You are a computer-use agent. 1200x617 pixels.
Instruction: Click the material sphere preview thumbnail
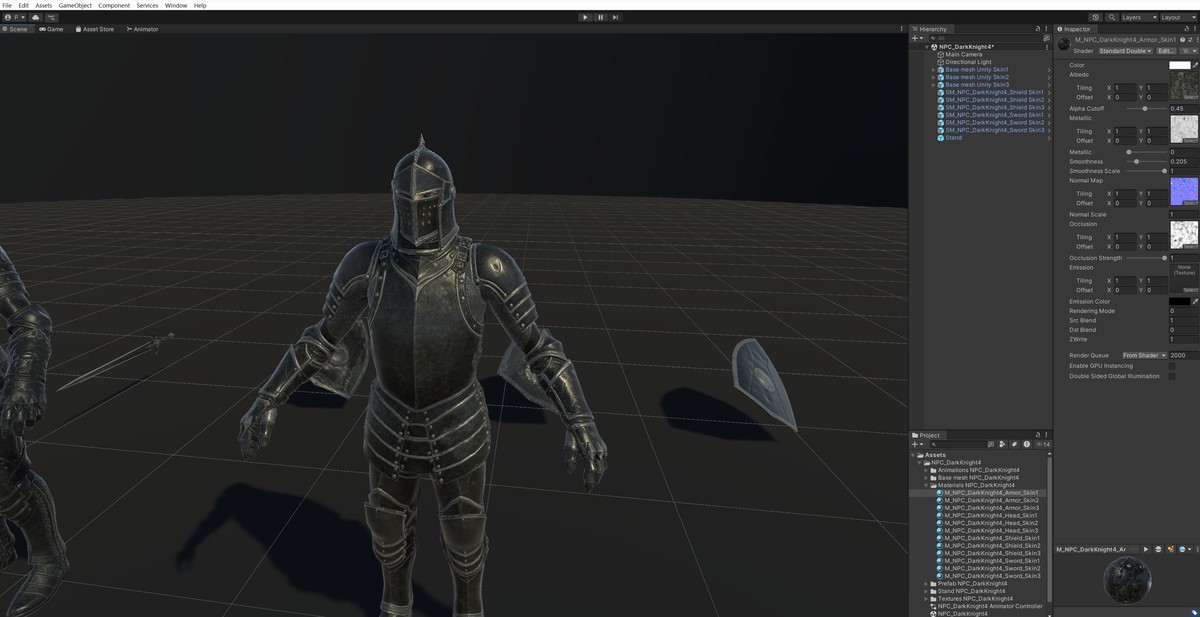(1127, 581)
